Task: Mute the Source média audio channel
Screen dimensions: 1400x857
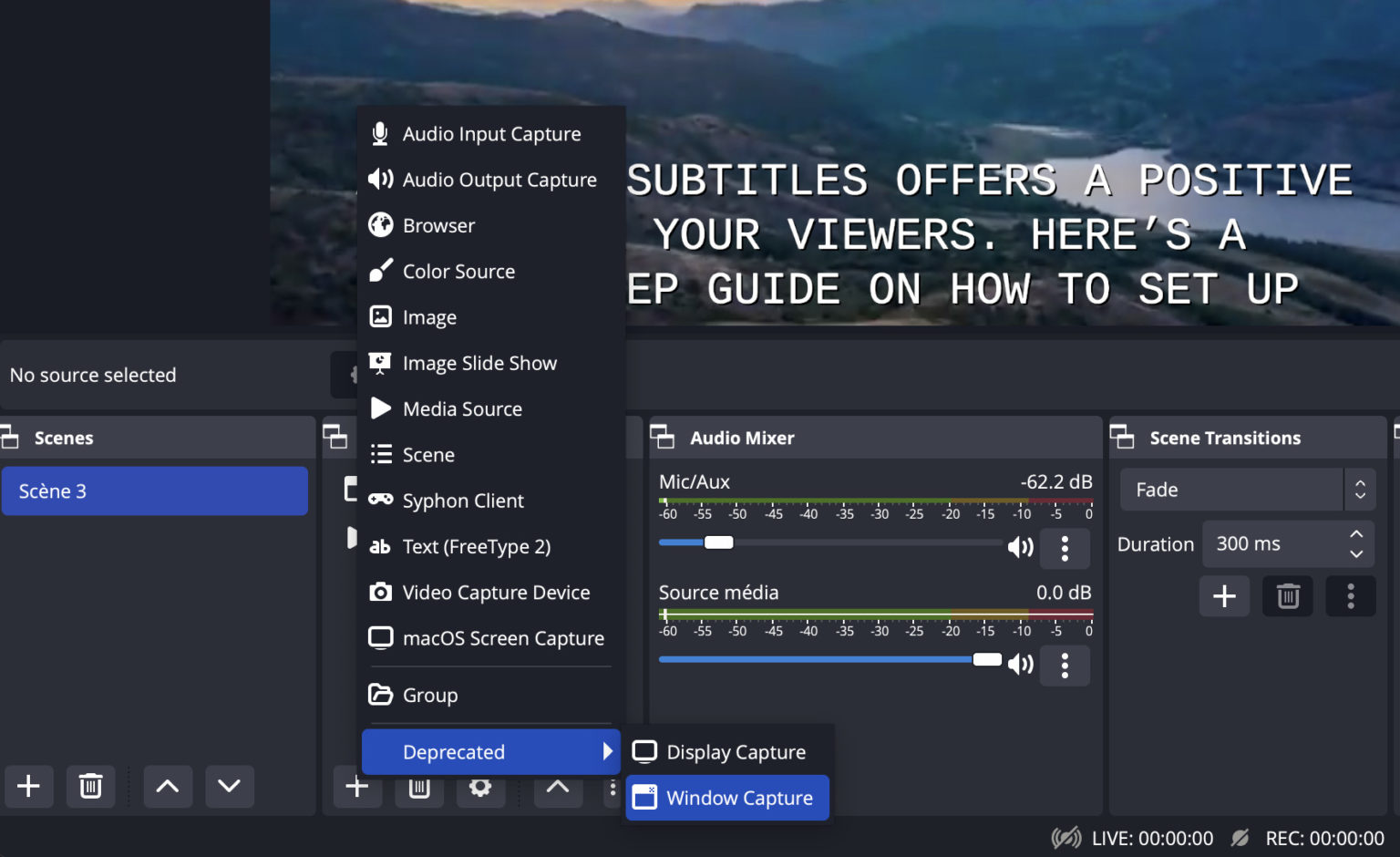Action: [1020, 663]
